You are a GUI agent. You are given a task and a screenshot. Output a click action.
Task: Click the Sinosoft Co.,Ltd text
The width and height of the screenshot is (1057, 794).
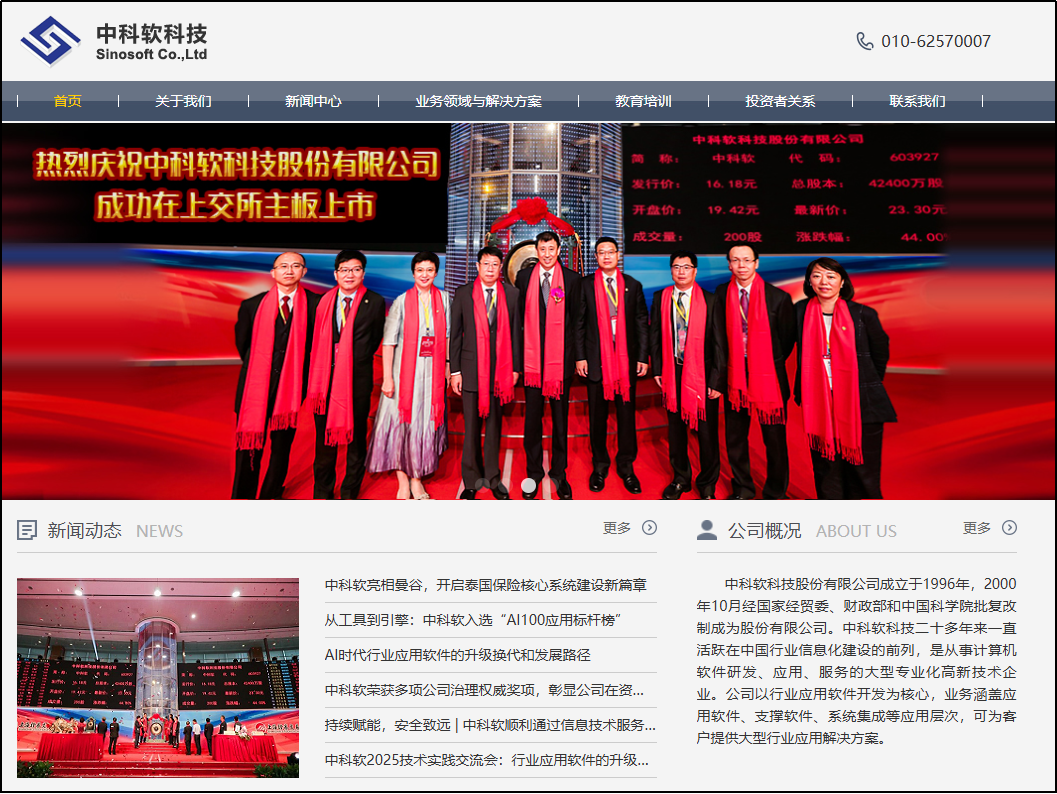[152, 55]
